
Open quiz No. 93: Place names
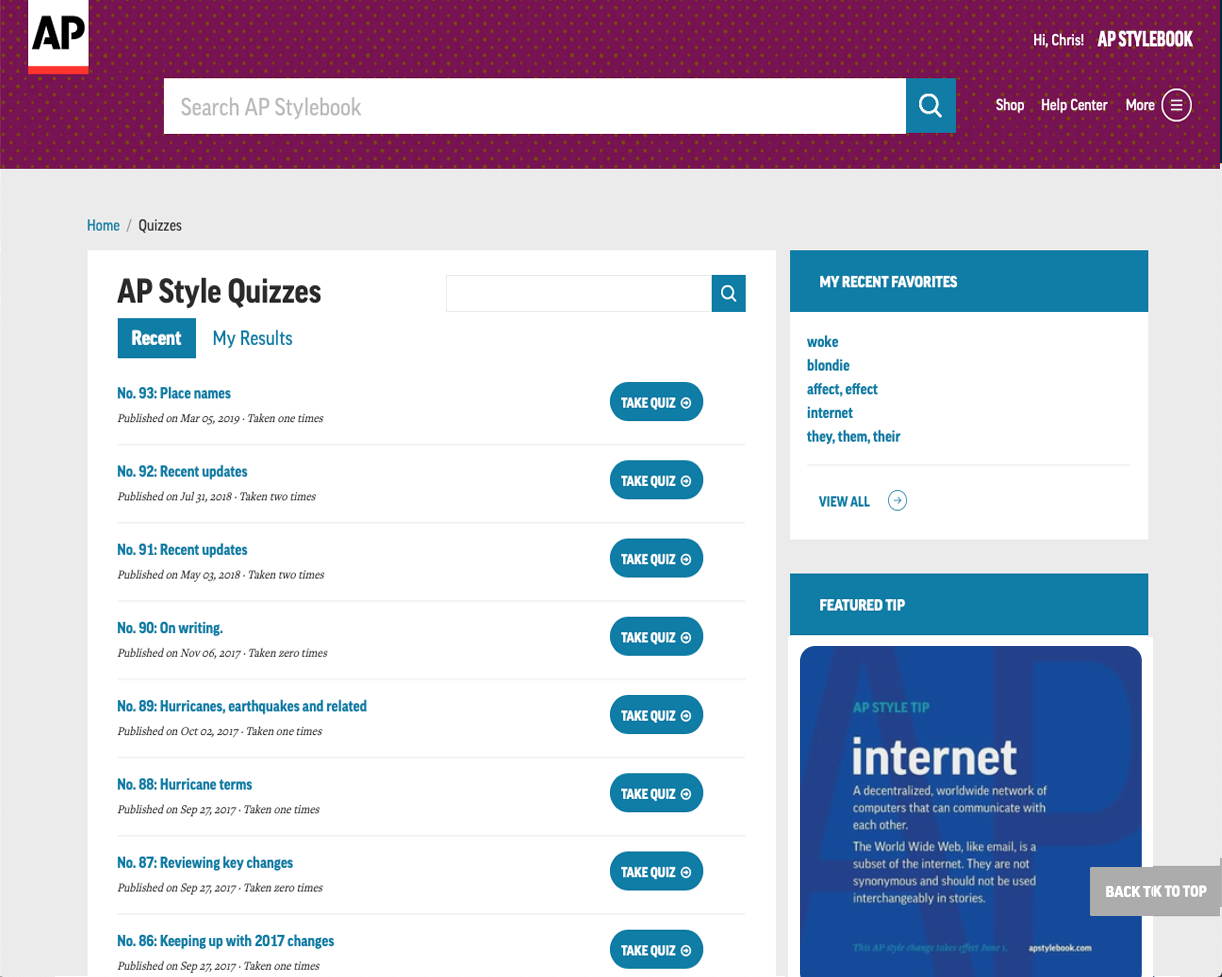(x=174, y=393)
